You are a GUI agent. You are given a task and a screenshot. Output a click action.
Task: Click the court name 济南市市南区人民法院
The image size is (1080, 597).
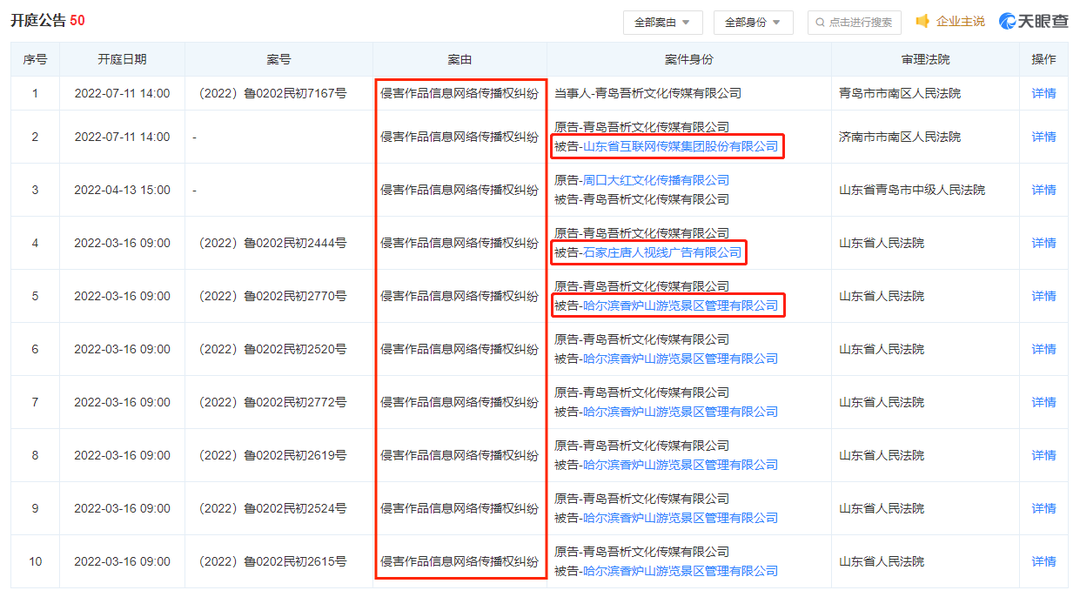(900, 137)
